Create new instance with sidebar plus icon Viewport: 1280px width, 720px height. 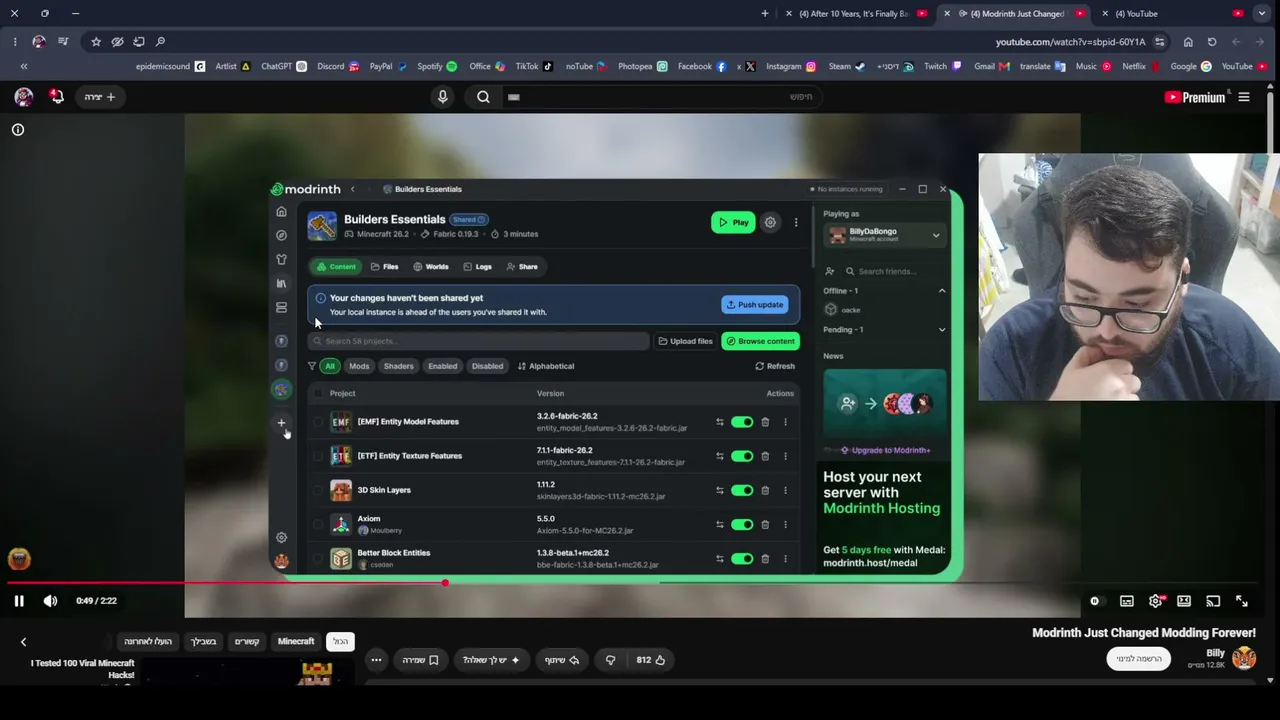tap(281, 423)
